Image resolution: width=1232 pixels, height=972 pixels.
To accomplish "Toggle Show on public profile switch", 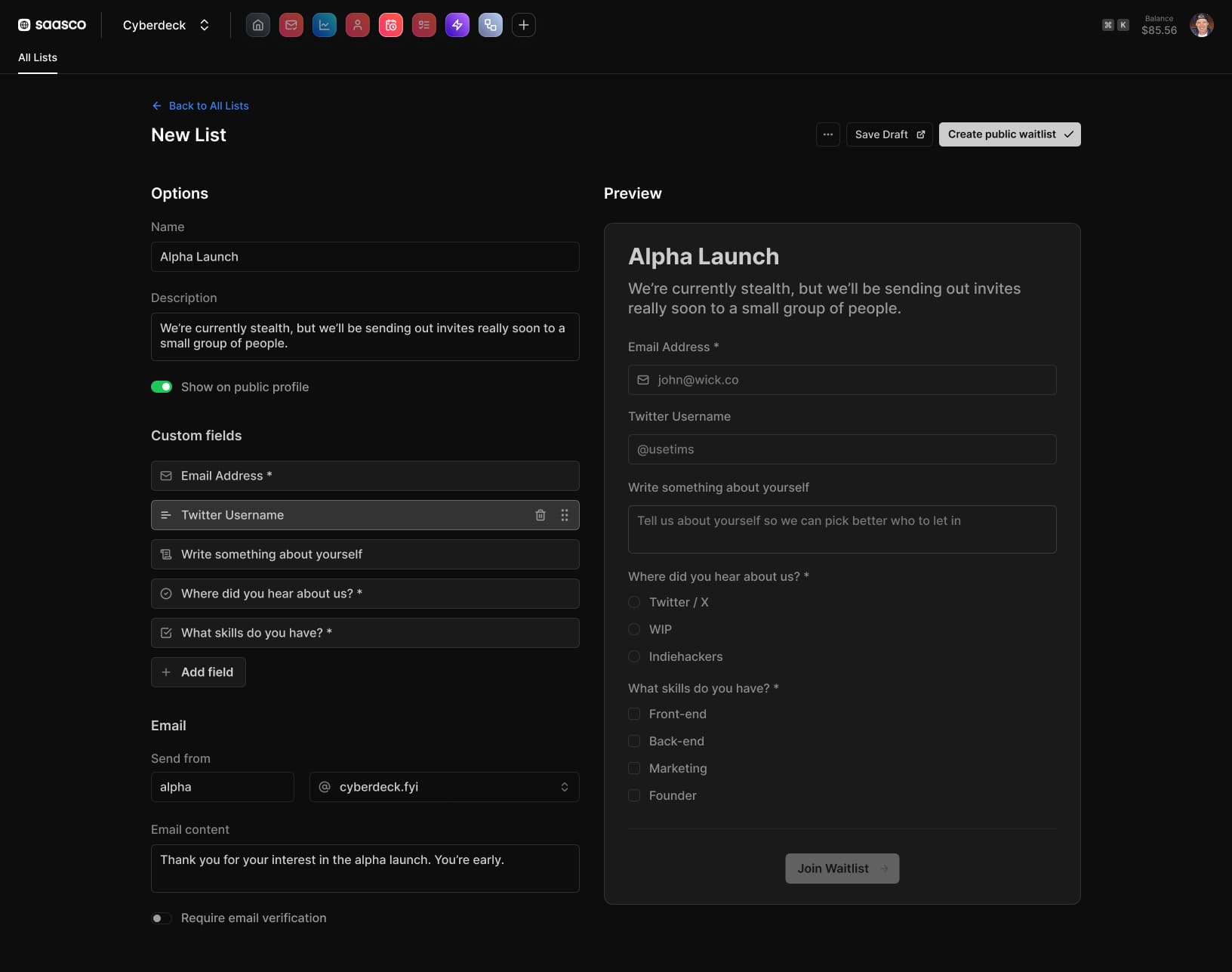I will (162, 387).
